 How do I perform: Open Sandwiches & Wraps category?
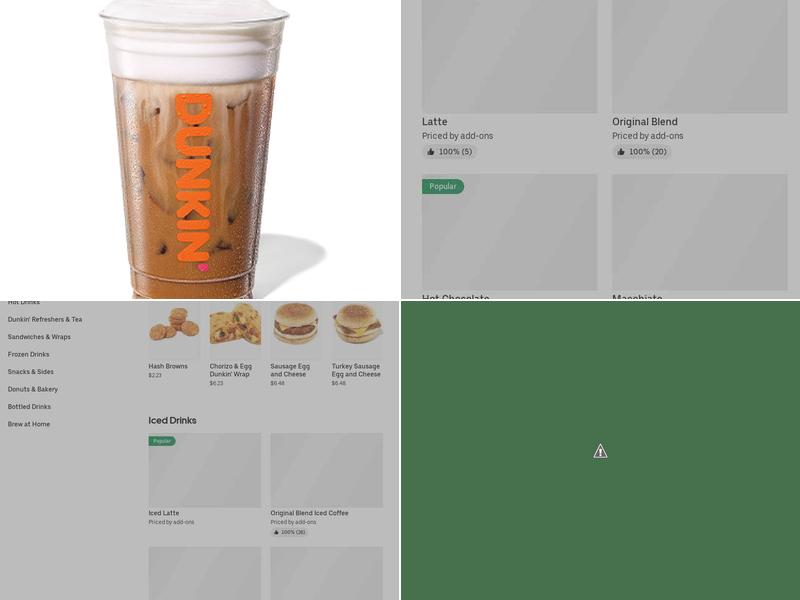pos(39,337)
